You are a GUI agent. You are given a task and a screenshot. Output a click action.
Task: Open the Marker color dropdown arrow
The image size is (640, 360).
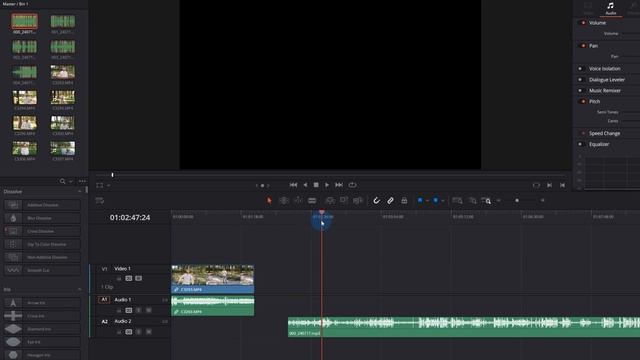pos(443,201)
